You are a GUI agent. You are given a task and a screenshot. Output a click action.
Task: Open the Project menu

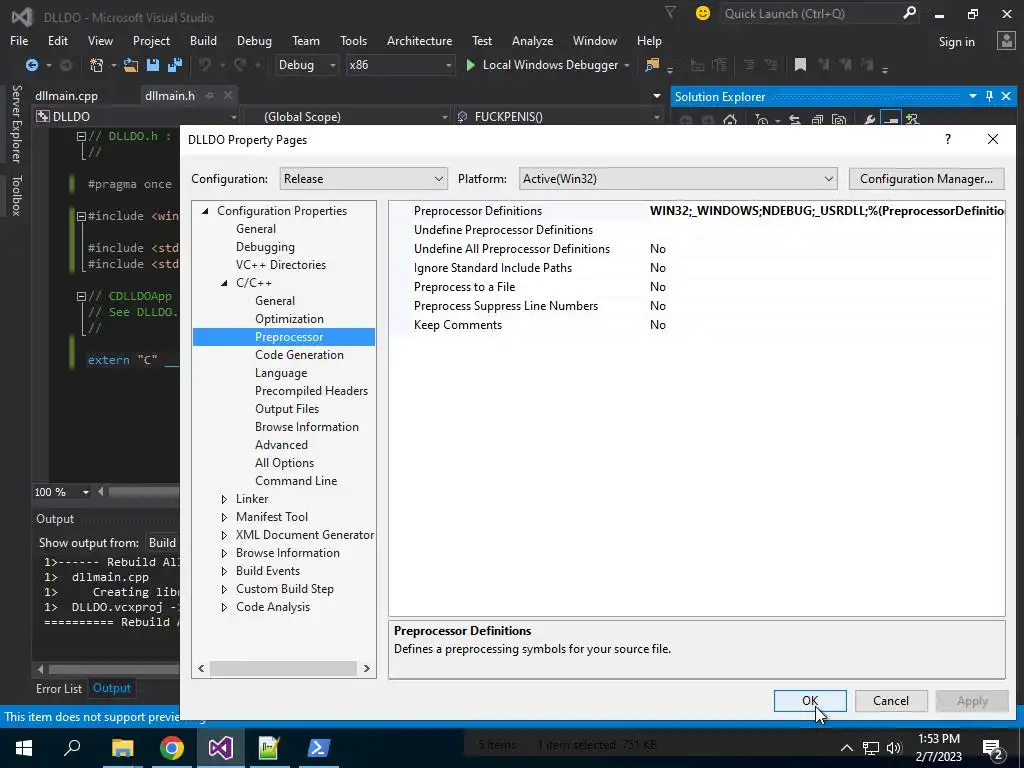(x=151, y=40)
